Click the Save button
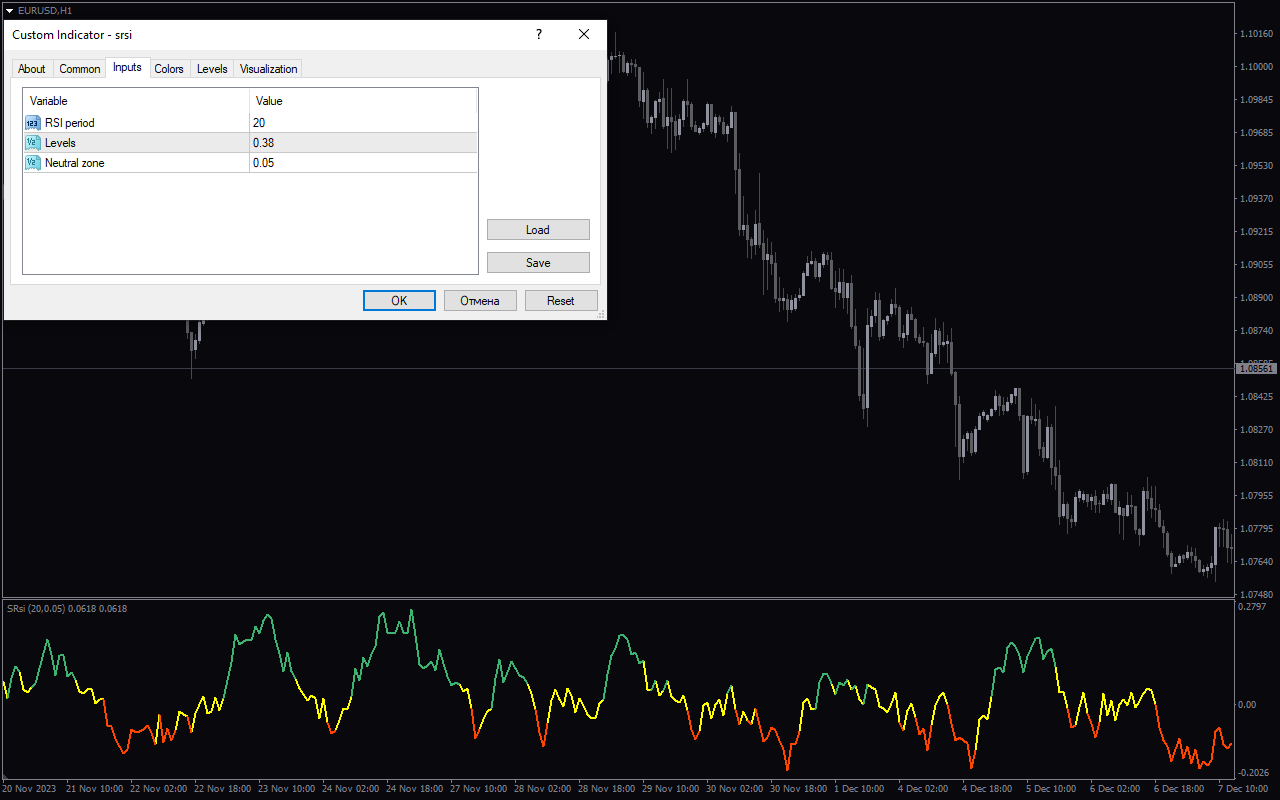 click(538, 263)
